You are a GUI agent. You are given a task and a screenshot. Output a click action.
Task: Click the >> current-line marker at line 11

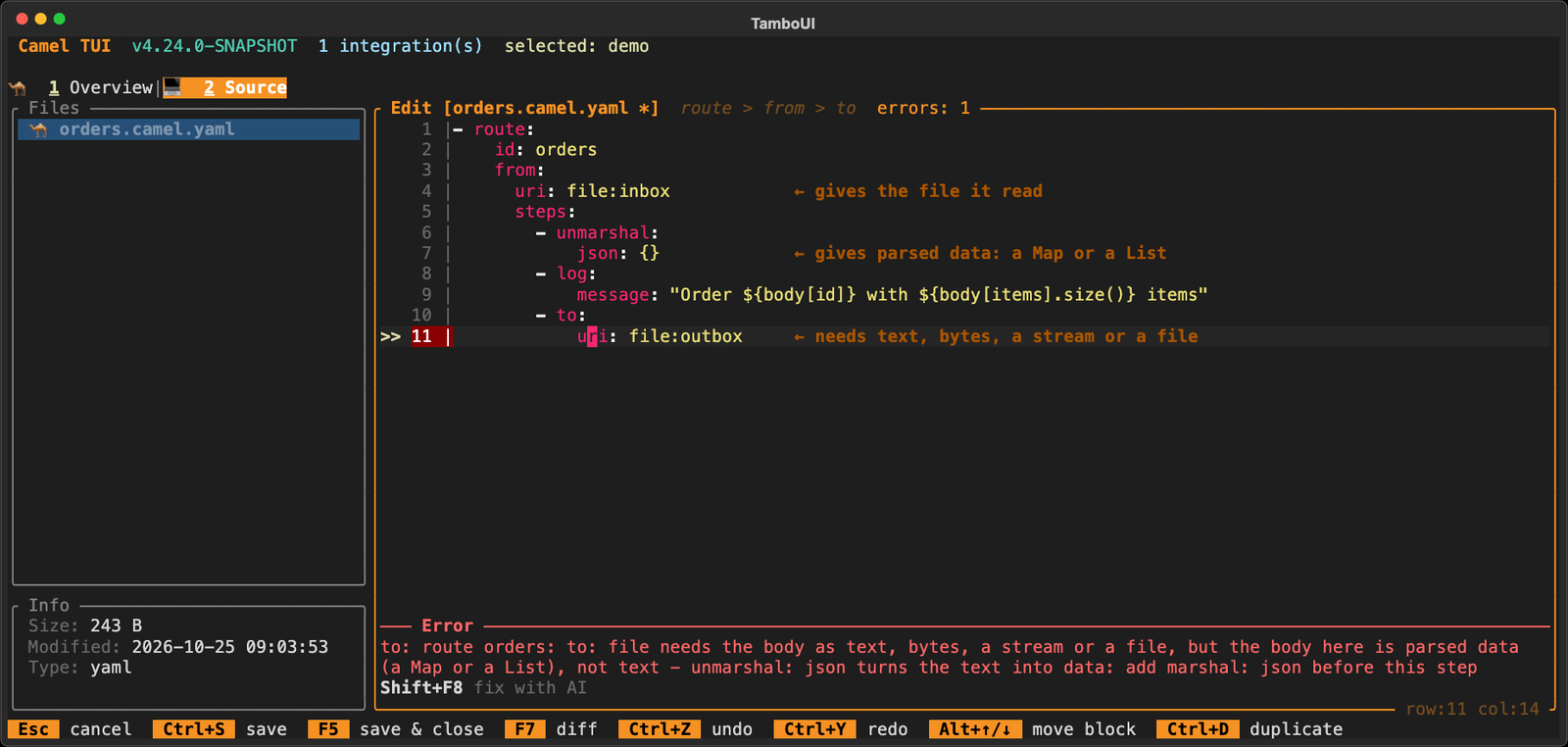pyautogui.click(x=390, y=336)
